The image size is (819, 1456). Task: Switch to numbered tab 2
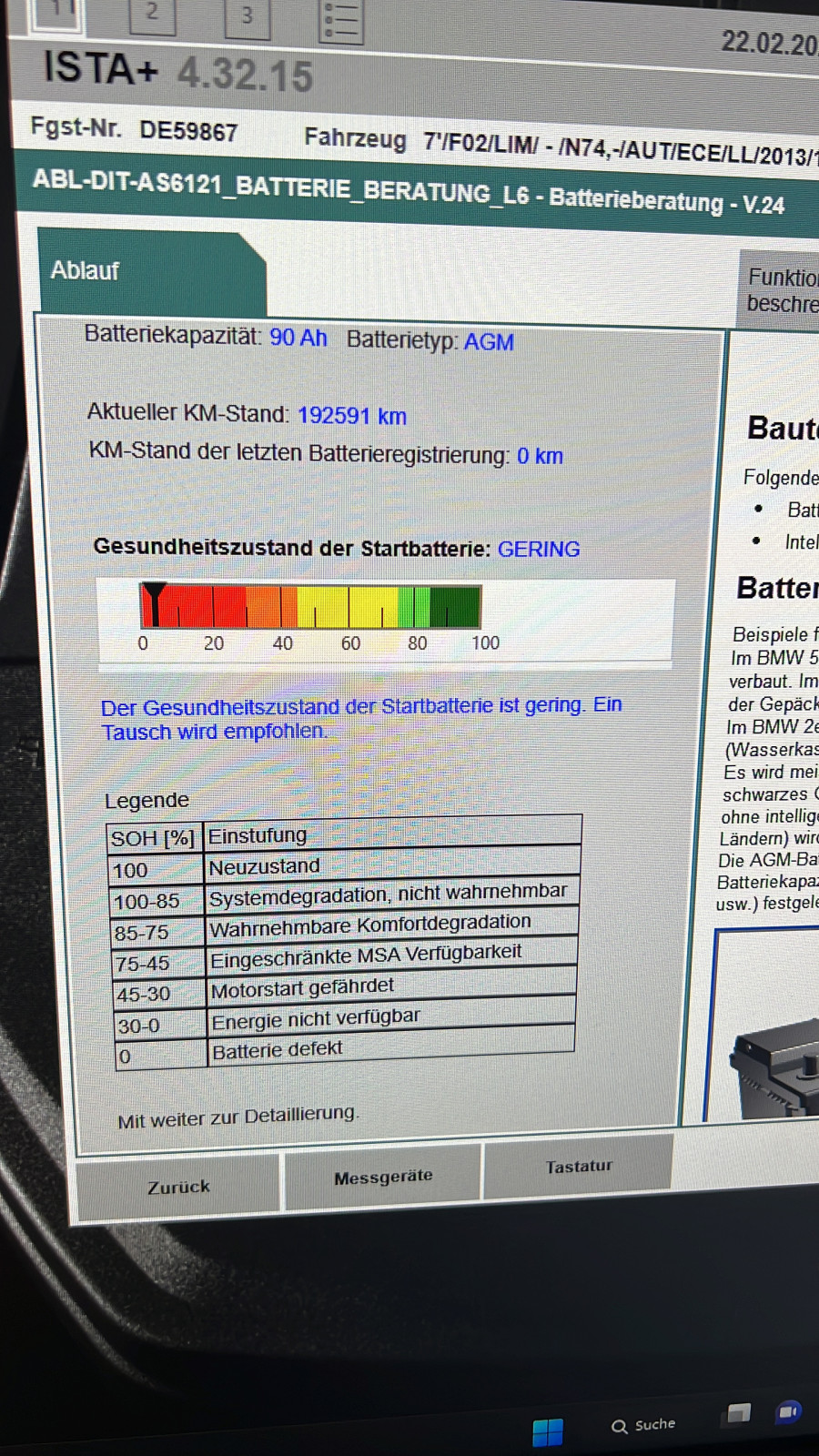152,15
